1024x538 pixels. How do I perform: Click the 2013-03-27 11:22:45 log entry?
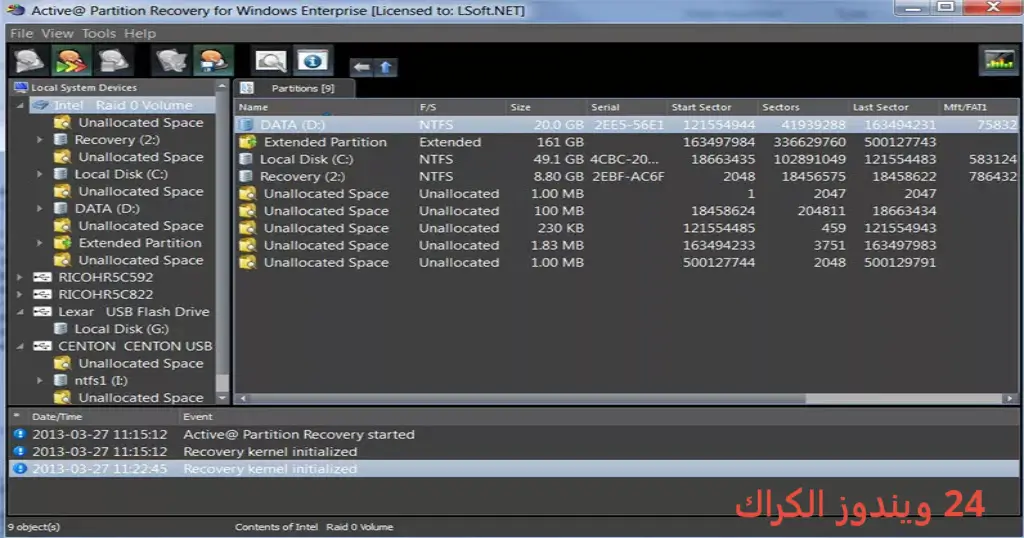point(513,468)
